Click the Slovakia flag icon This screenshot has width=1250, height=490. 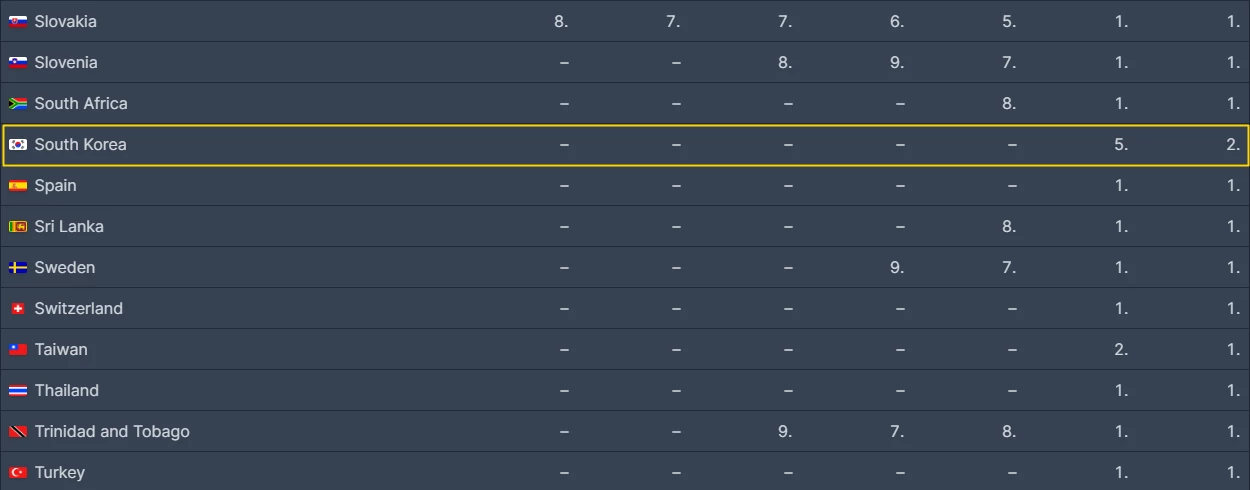pos(18,22)
